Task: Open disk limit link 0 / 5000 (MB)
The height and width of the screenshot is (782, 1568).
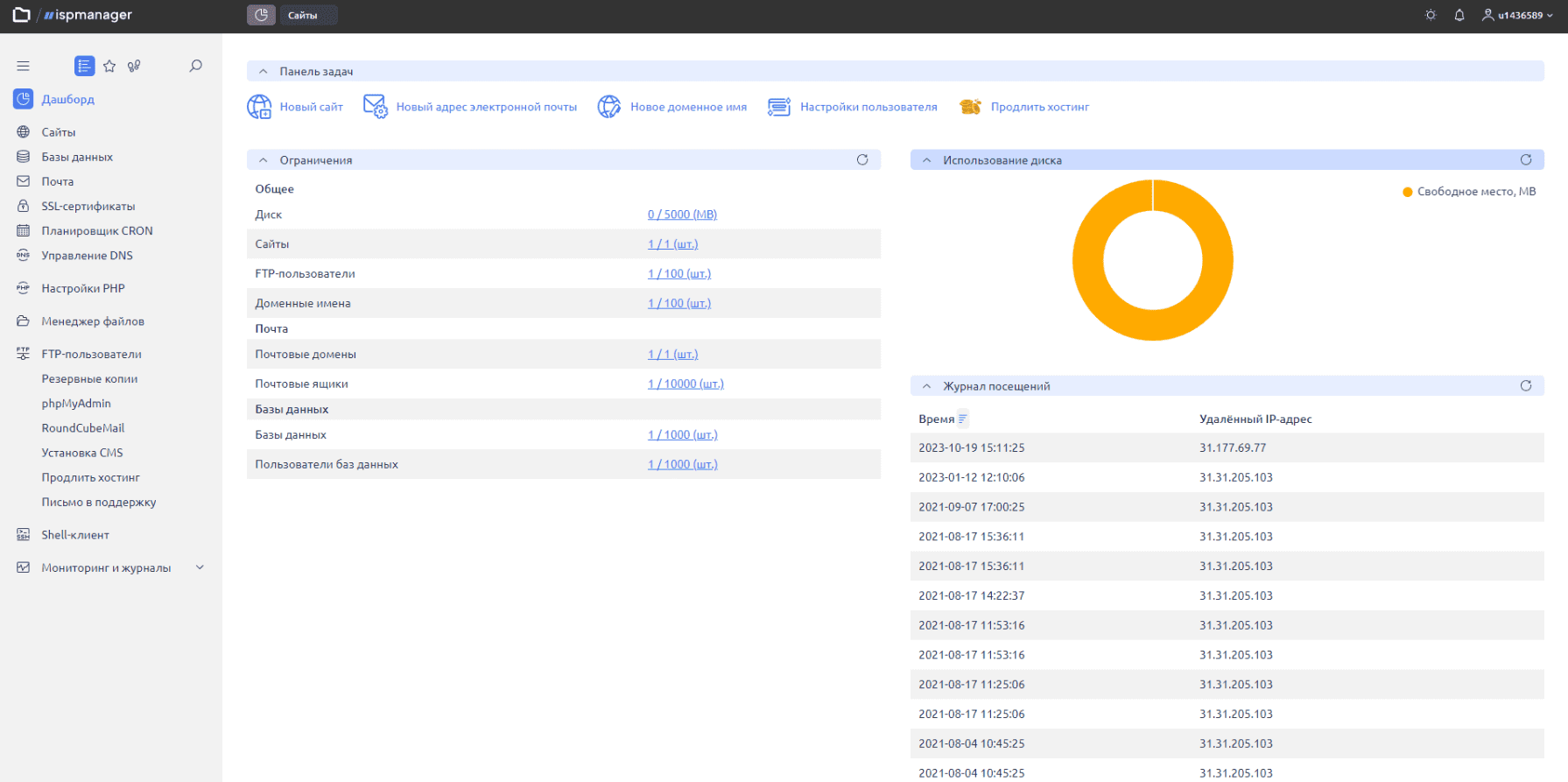Action: (682, 215)
